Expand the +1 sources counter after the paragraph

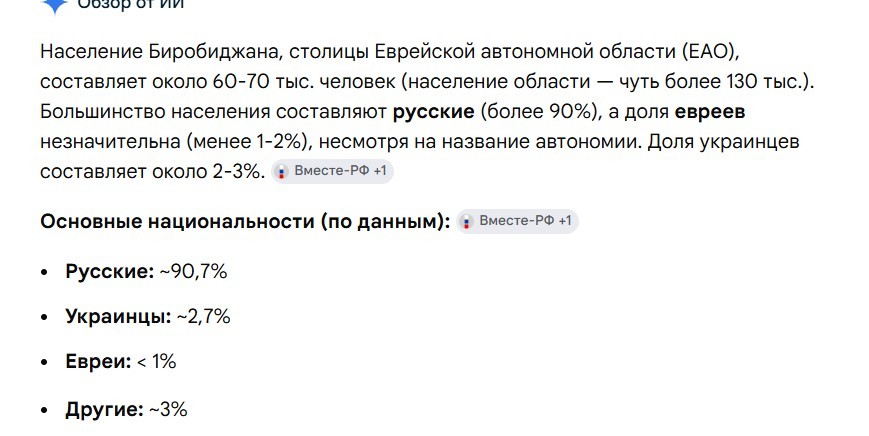pos(380,171)
